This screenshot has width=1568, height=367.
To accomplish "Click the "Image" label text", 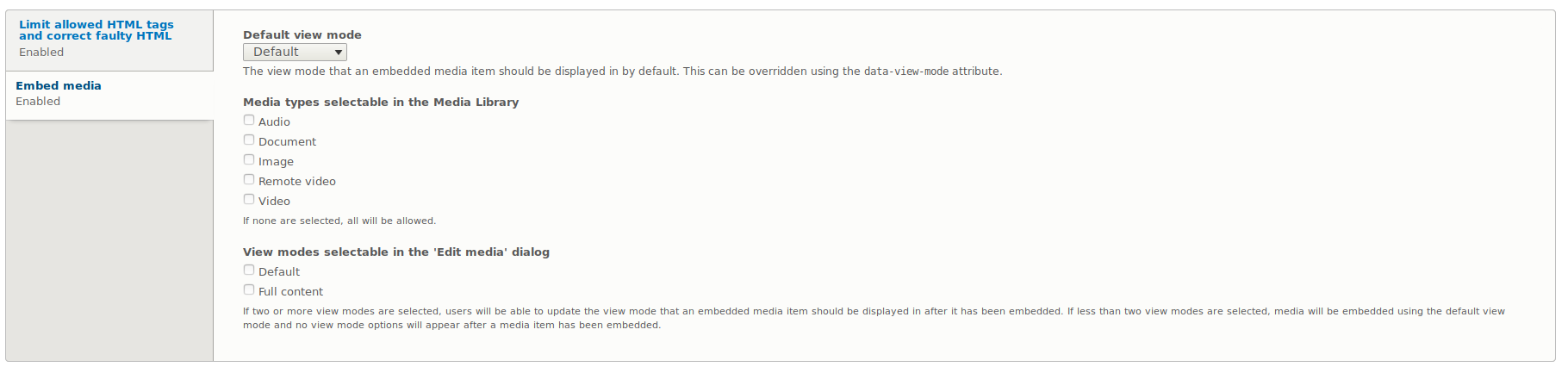I will 276,162.
